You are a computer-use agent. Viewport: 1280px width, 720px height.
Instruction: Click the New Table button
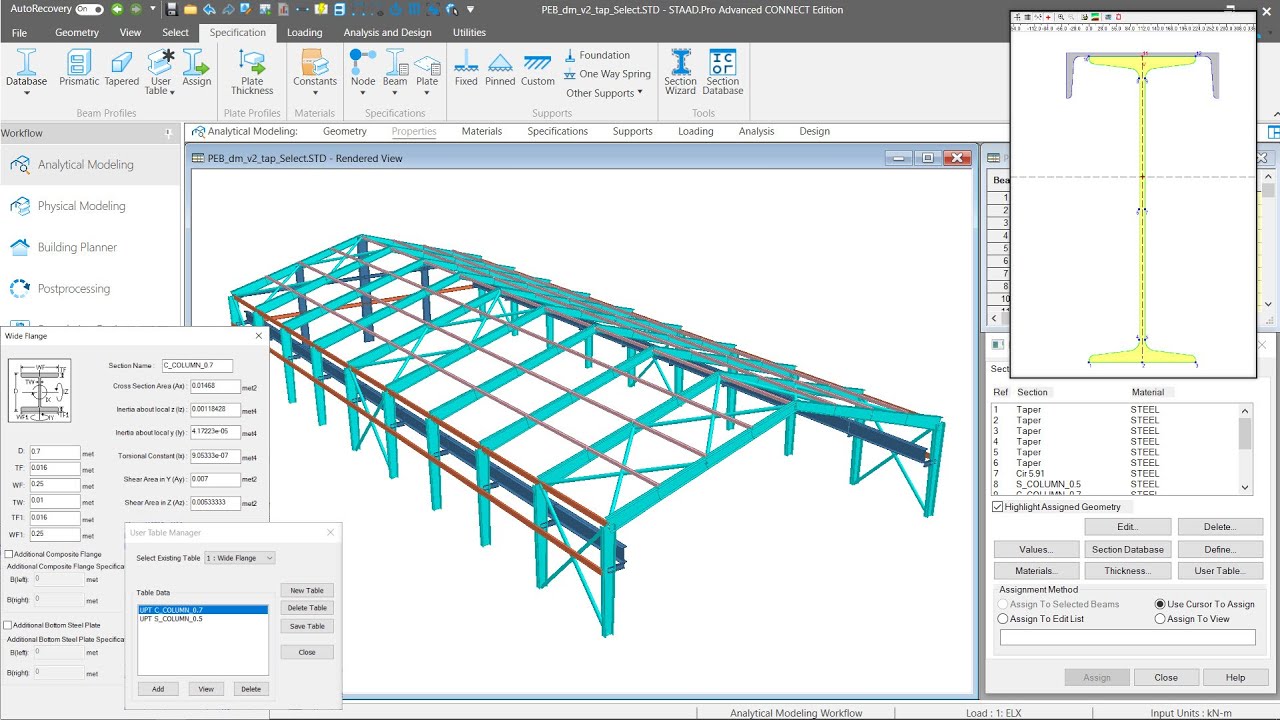coord(307,590)
